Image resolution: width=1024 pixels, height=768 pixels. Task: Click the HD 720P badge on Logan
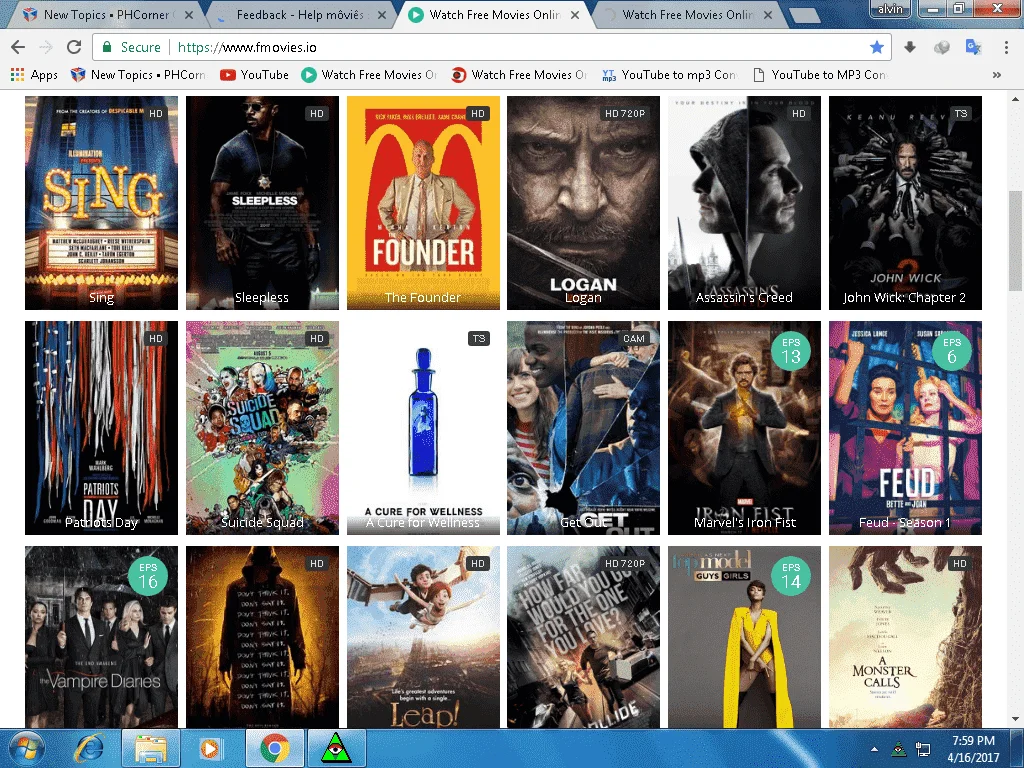[625, 113]
